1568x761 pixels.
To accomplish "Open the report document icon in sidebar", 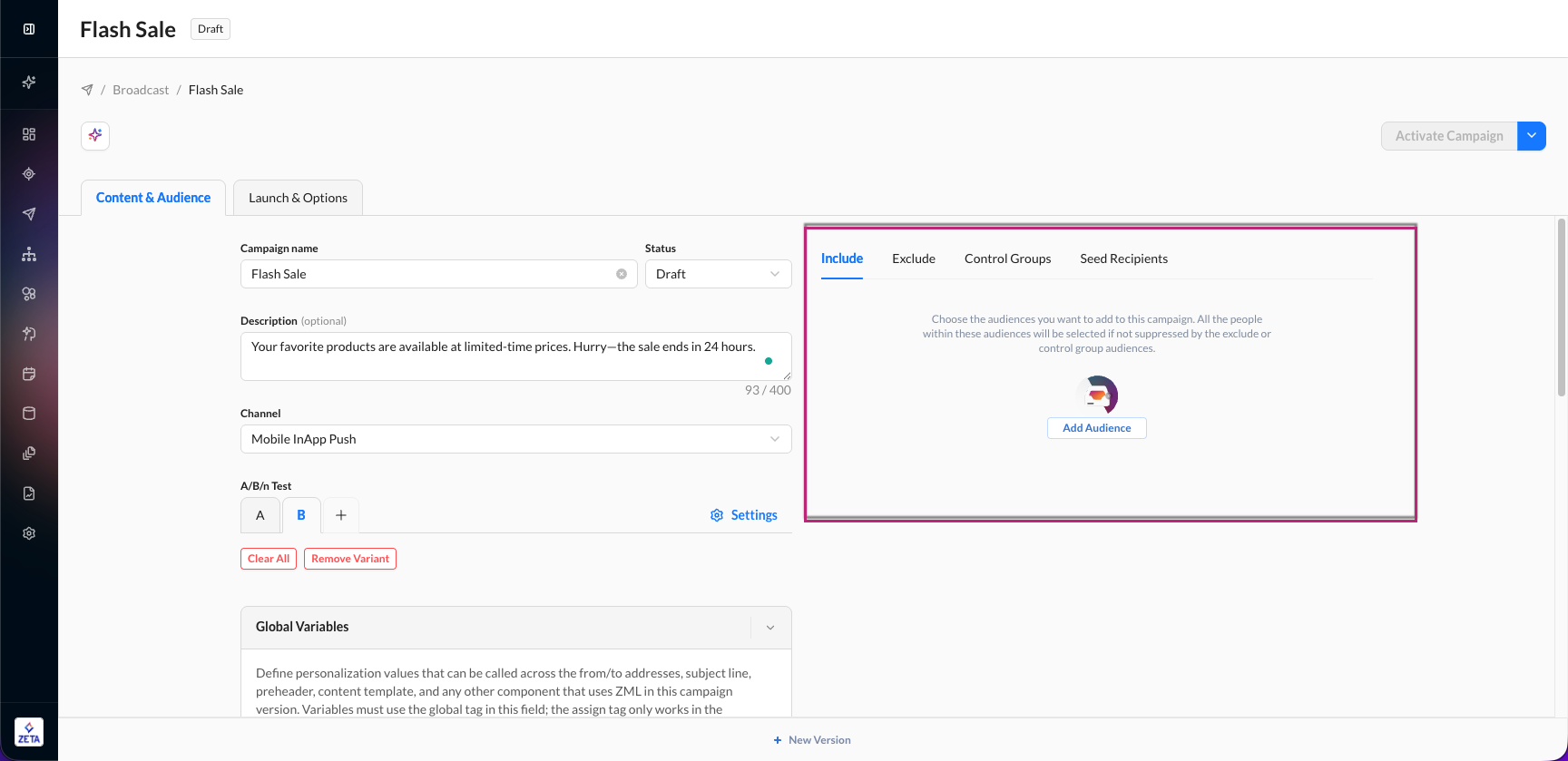I will pos(29,493).
